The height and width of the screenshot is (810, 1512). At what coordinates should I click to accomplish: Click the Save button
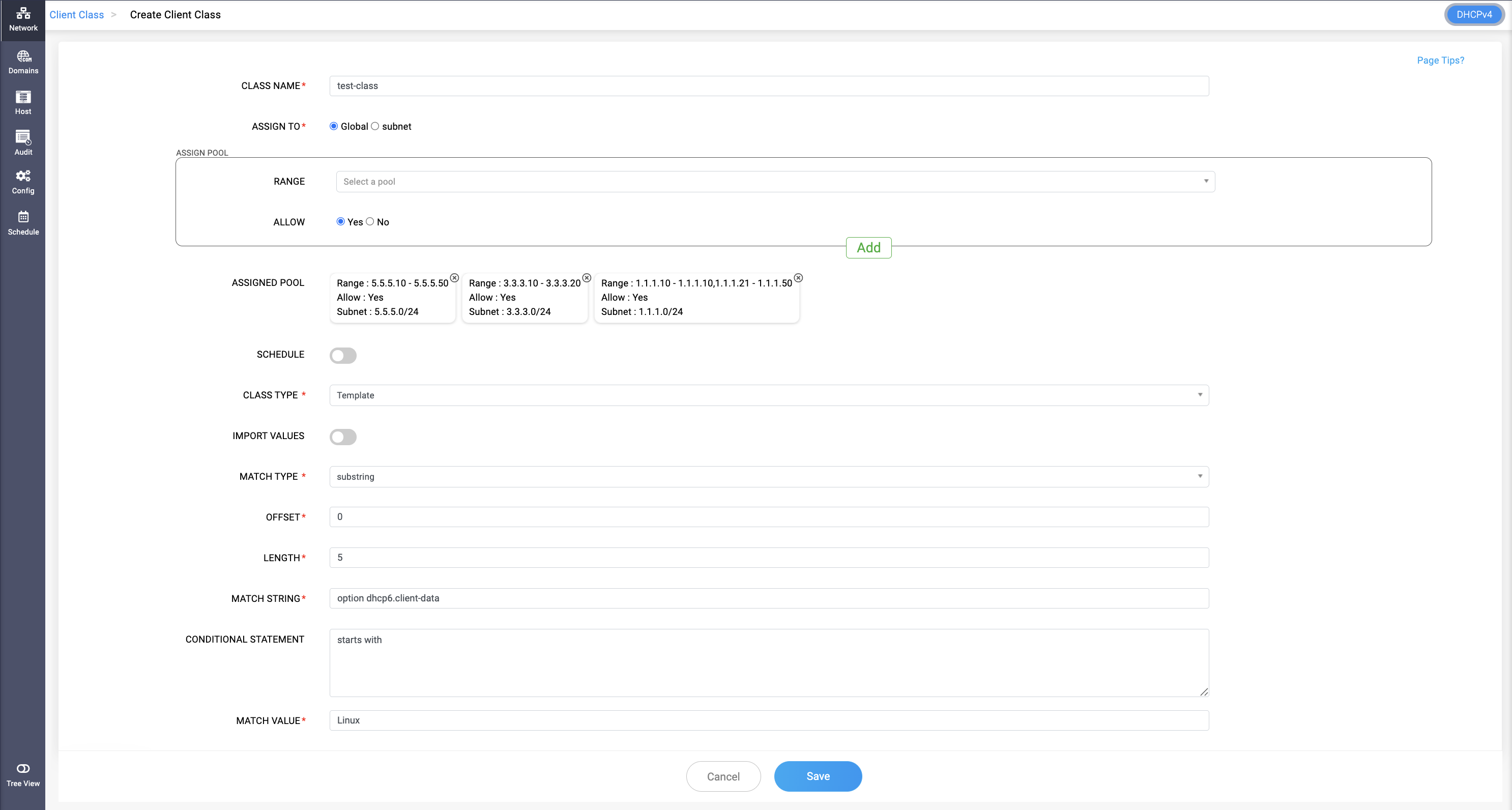click(x=818, y=776)
